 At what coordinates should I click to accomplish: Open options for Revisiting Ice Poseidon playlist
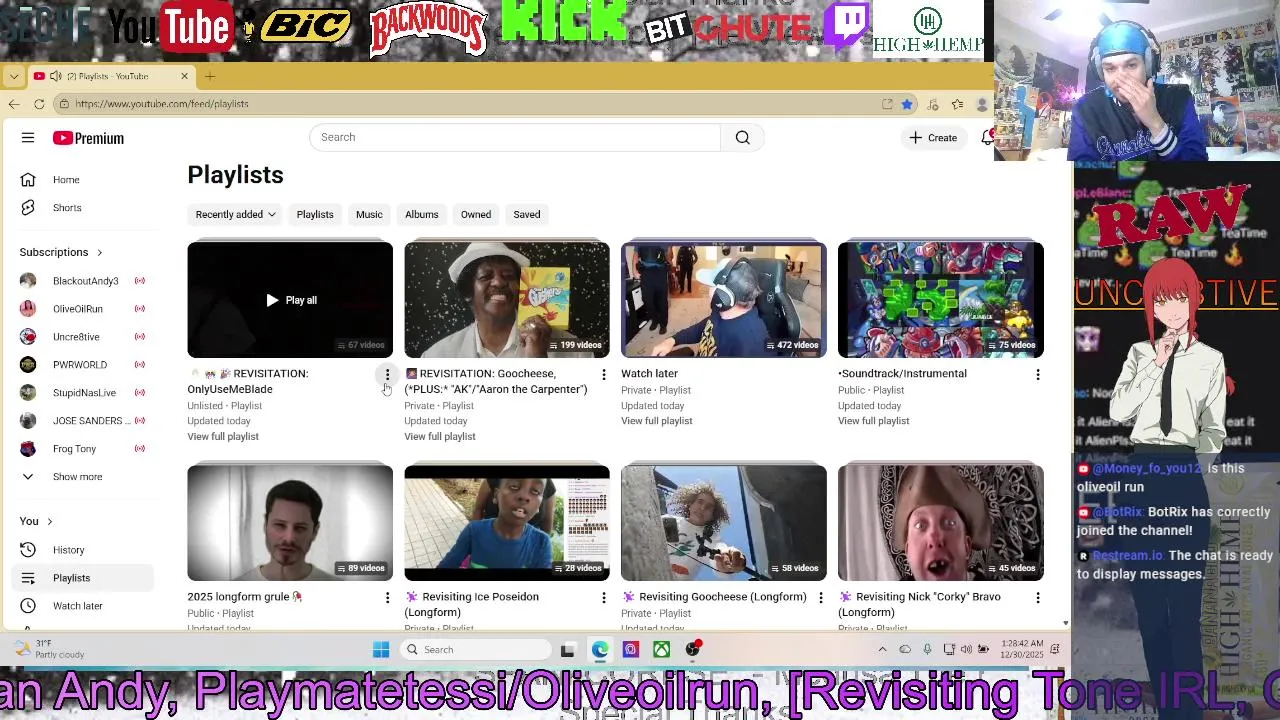click(603, 598)
